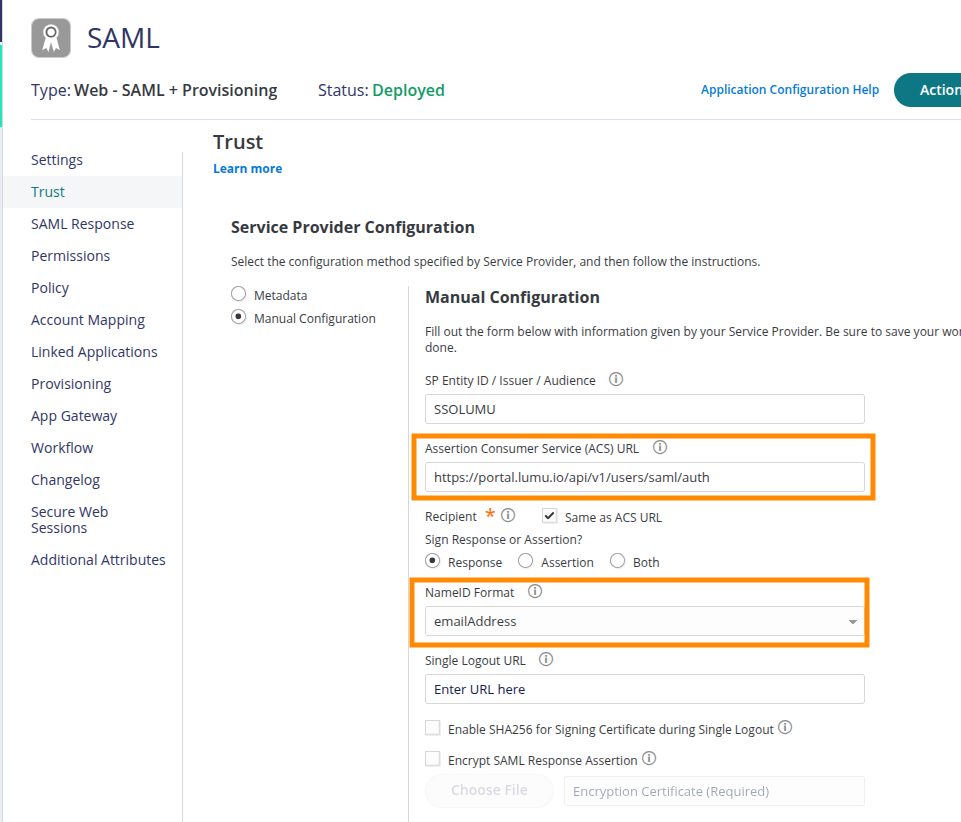Click info icon beside SP Entity ID
The width and height of the screenshot is (961, 822).
point(616,380)
